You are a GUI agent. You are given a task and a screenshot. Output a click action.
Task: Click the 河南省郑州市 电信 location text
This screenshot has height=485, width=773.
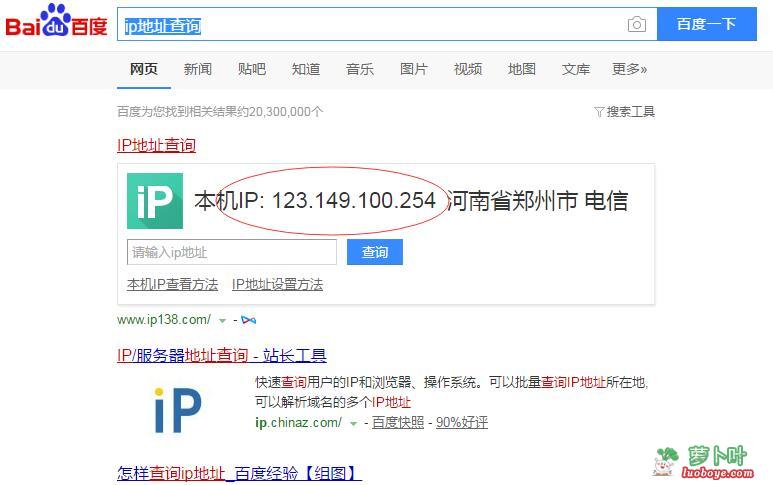538,201
